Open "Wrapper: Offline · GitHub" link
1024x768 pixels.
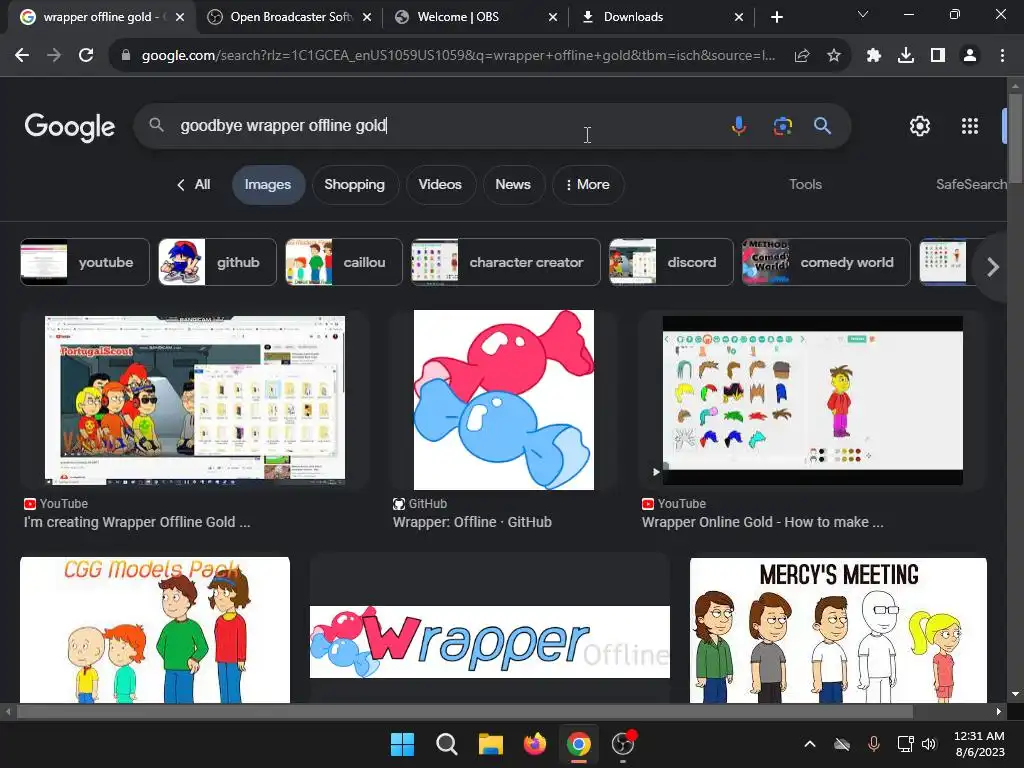(472, 522)
